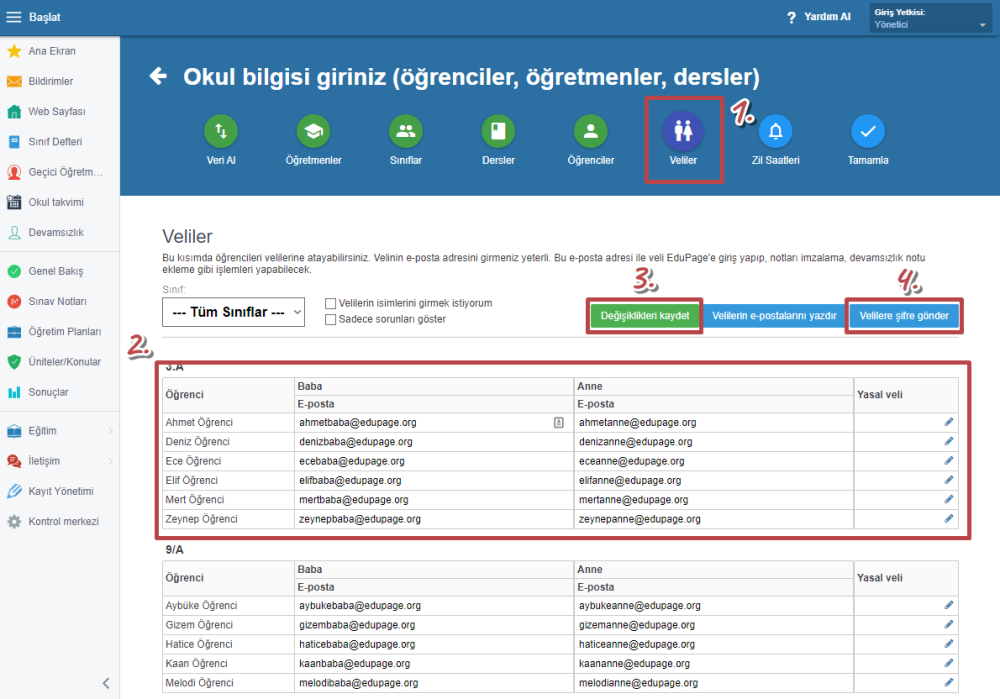Edit legal guardian for Elif Öğrenci
Viewport: 1000px width, 699px height.
pyautogui.click(x=949, y=480)
